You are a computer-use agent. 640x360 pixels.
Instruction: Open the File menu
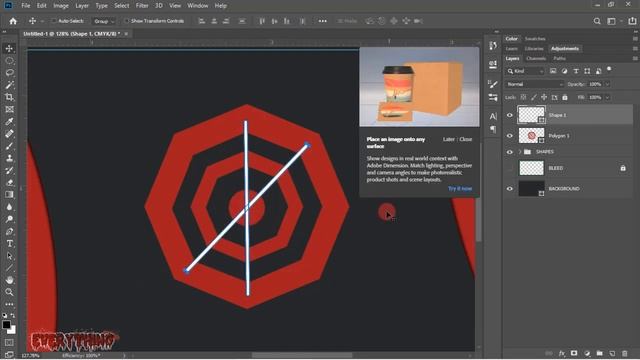[x=26, y=6]
